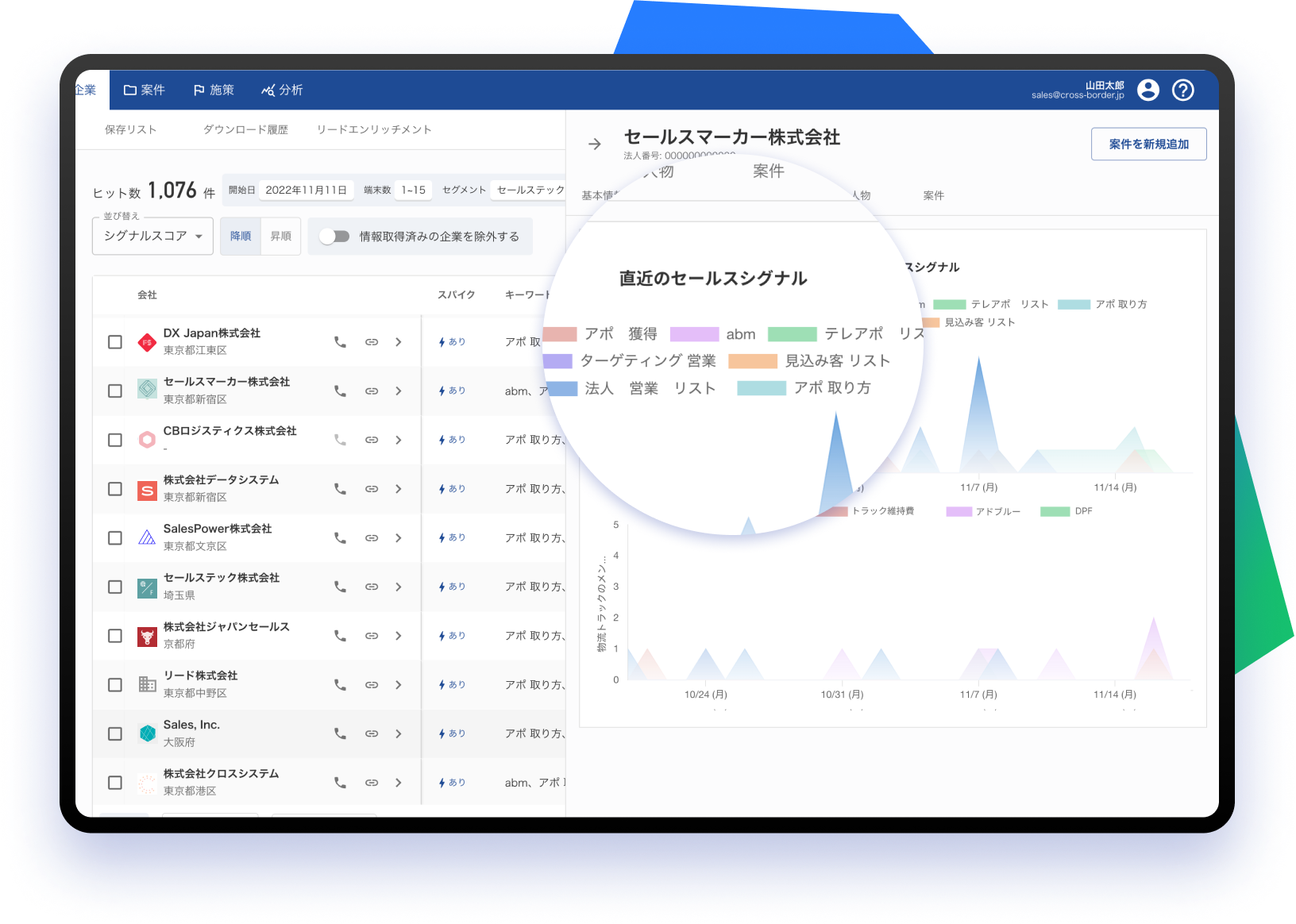Check the リード株式会社 checkbox
This screenshot has height=924, width=1296.
click(x=115, y=685)
